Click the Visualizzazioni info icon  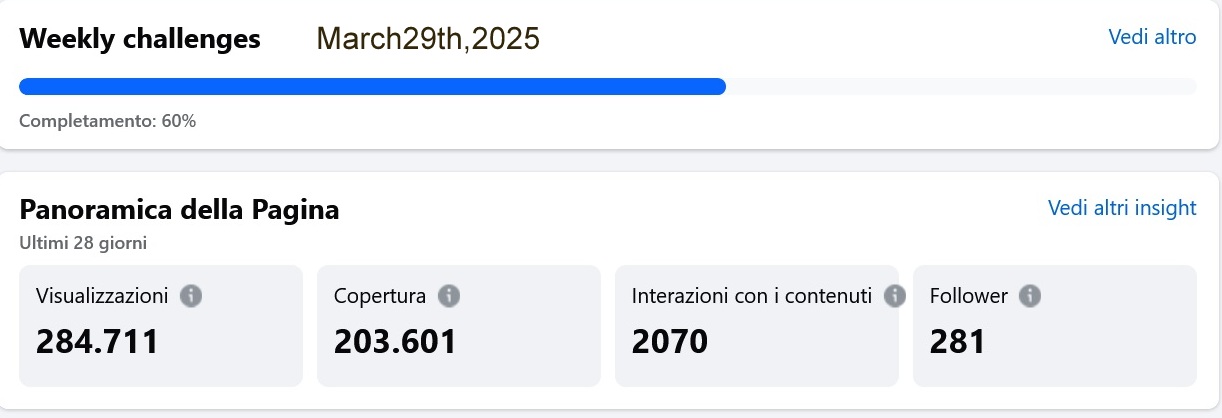click(x=191, y=296)
